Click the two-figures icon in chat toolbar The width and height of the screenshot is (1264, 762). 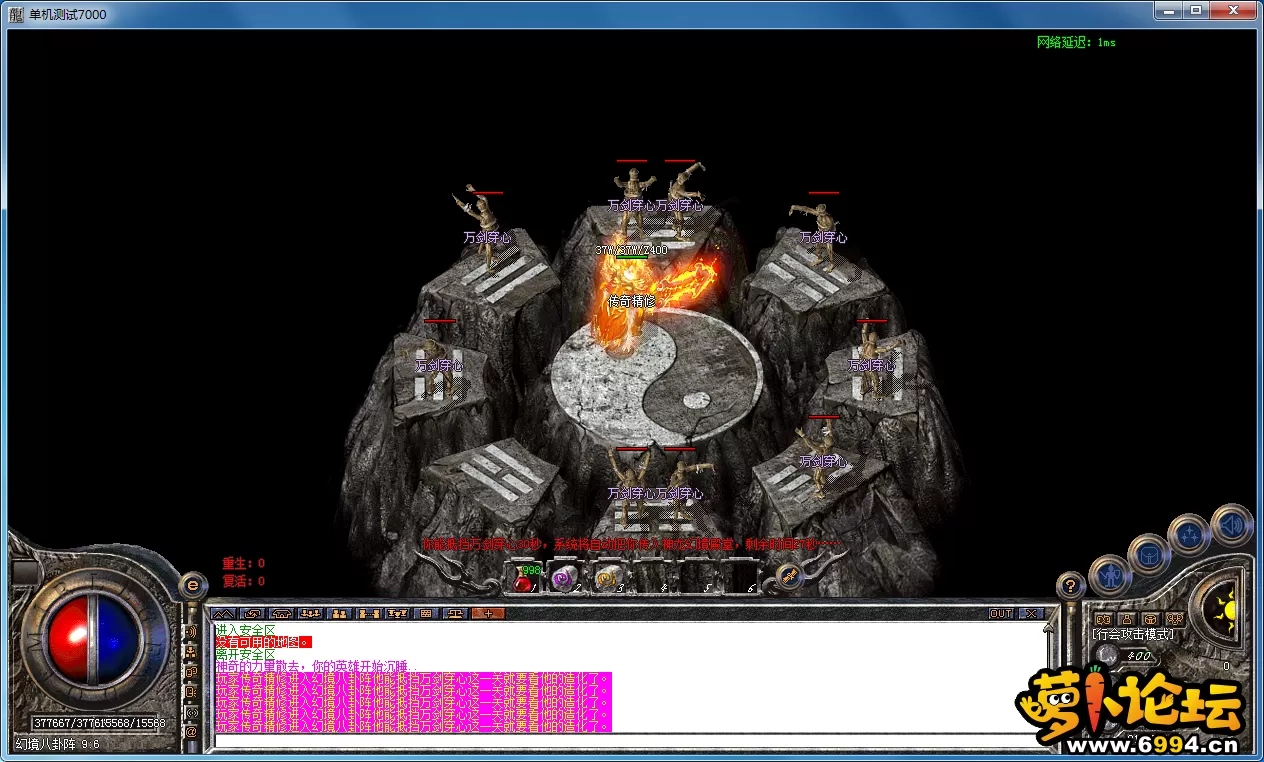(340, 613)
